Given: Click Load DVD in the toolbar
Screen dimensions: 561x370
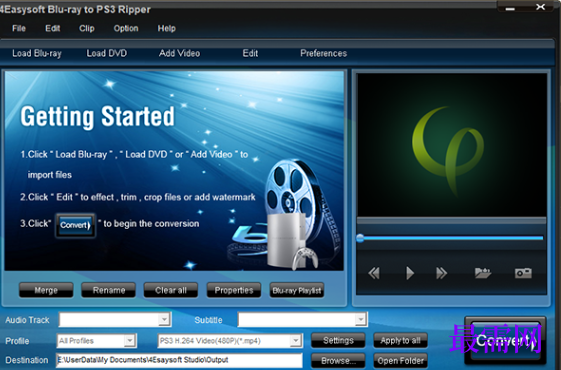Looking at the screenshot, I should coord(107,53).
